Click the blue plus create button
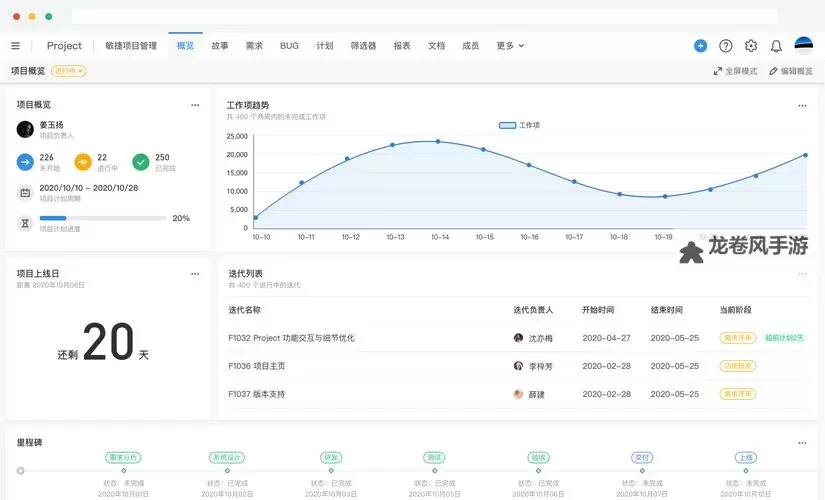825x500 pixels. click(700, 46)
